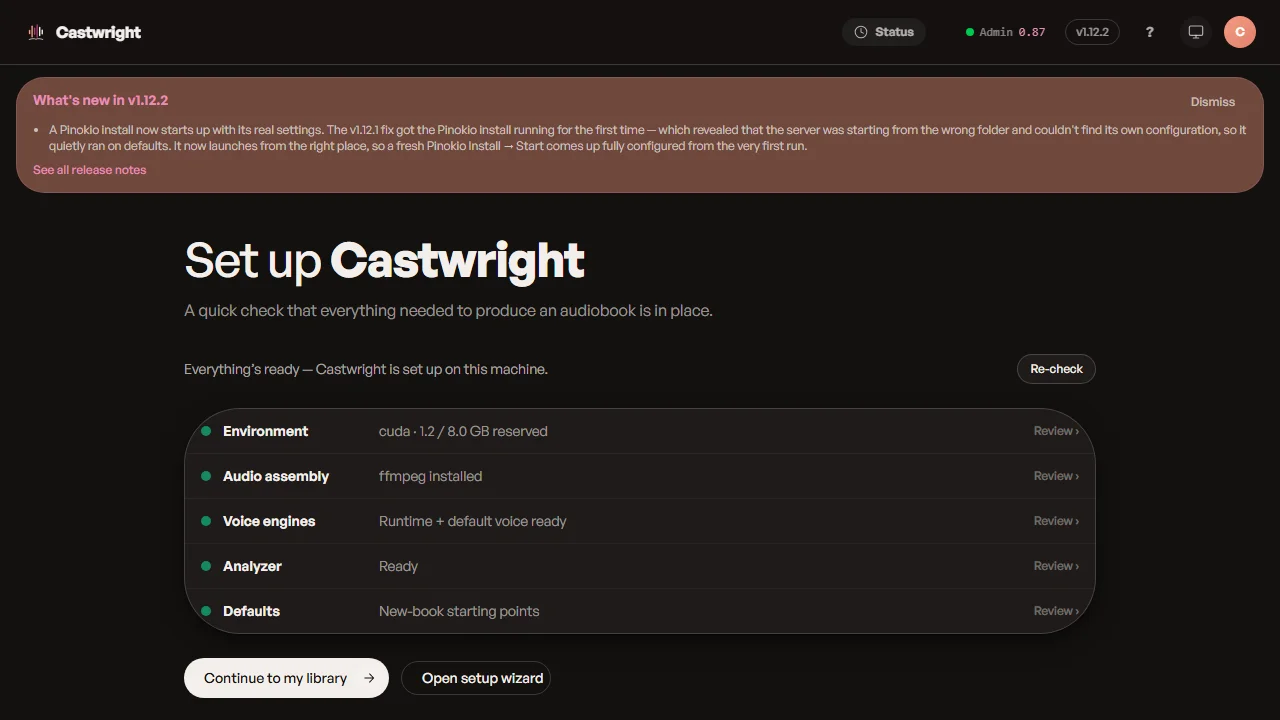Open the user avatar C menu
This screenshot has width=1280, height=720.
(1240, 32)
